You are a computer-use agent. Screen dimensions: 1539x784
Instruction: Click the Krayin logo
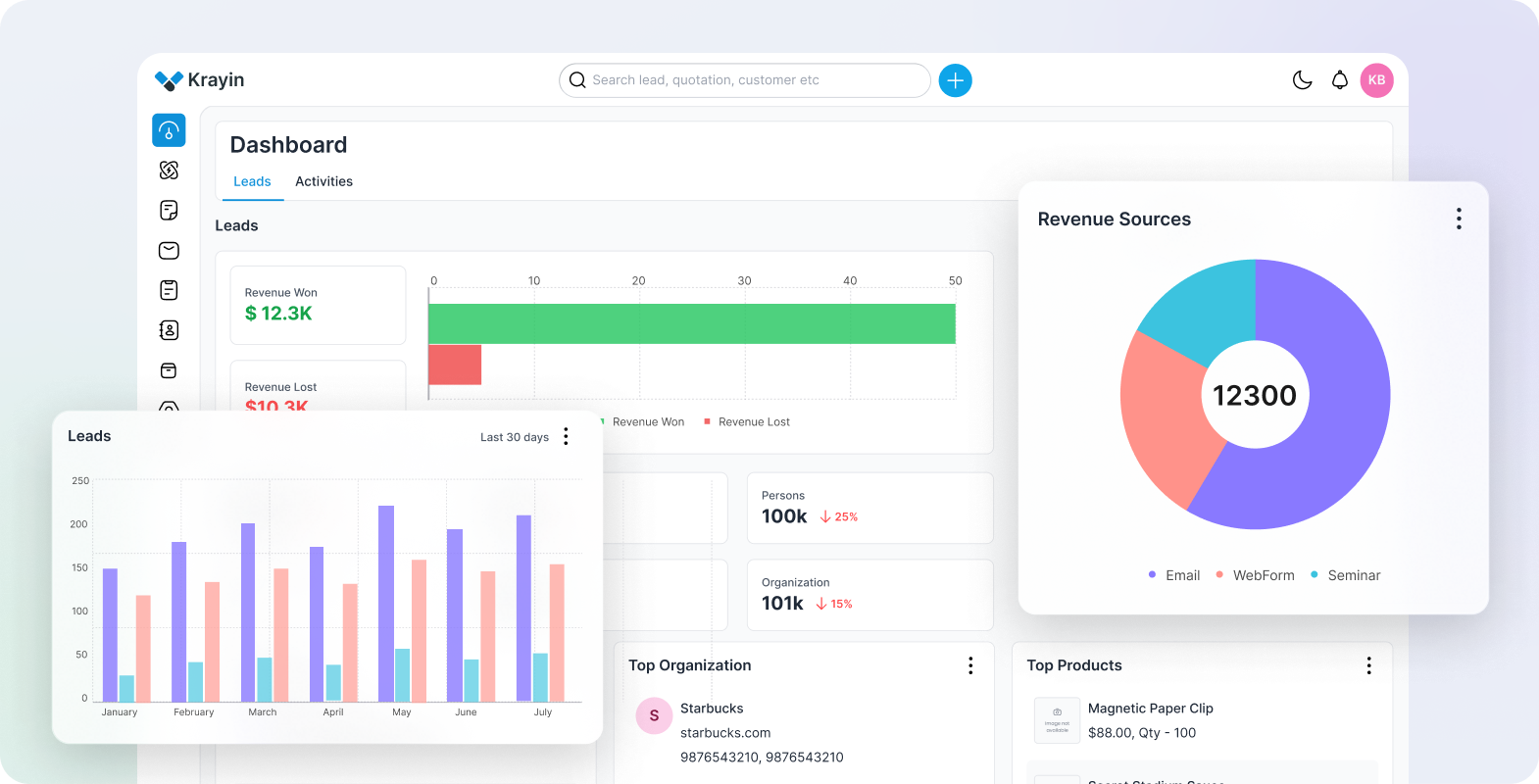click(200, 80)
